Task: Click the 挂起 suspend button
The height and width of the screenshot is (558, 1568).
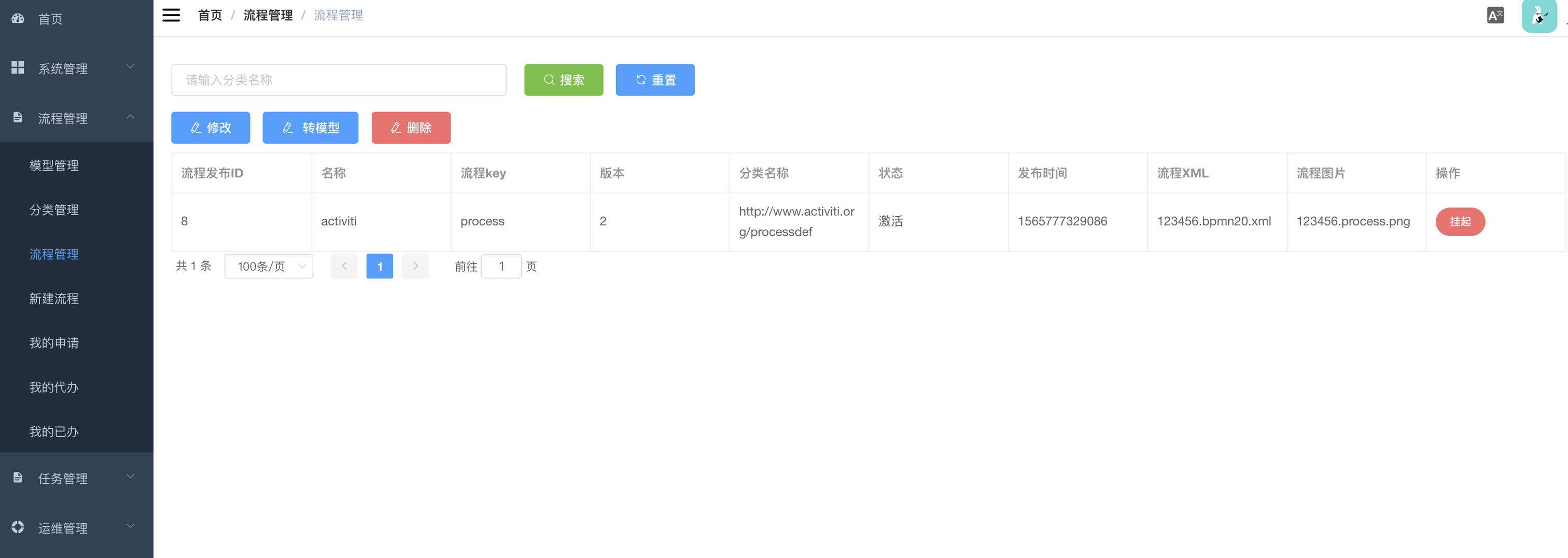Action: coord(1460,221)
